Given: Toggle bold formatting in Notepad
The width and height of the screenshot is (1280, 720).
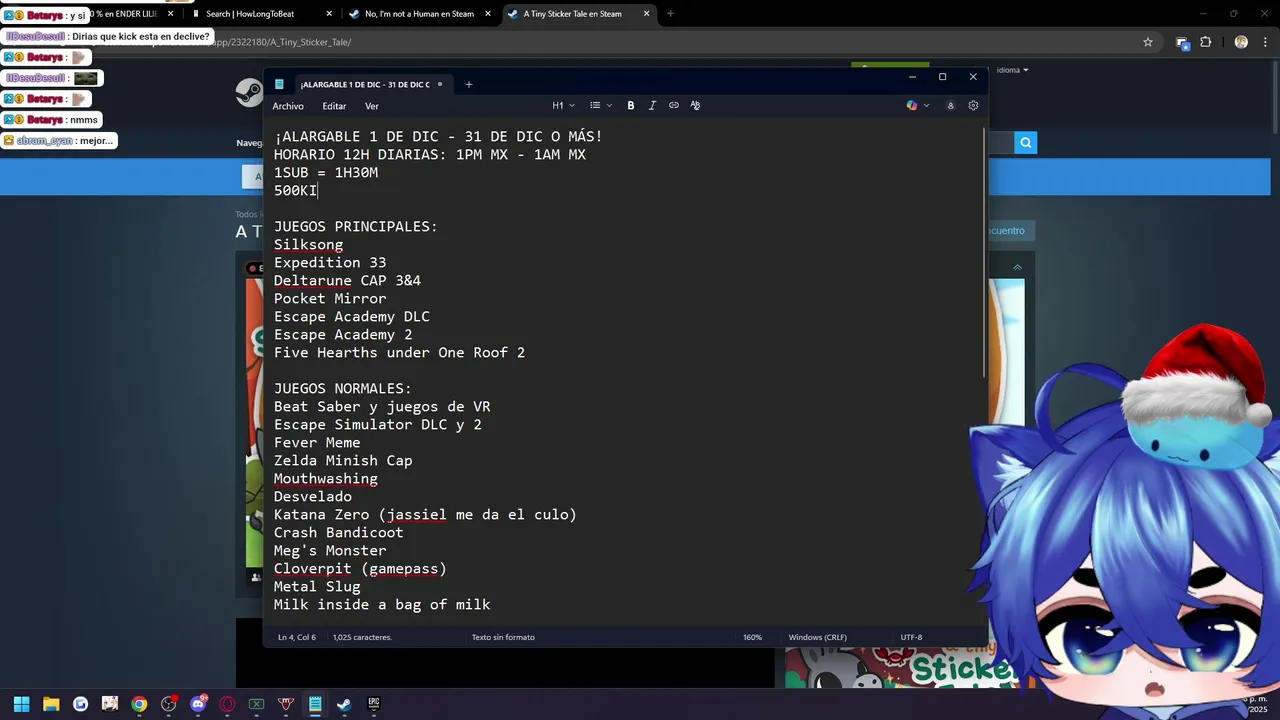Looking at the screenshot, I should coord(631,106).
